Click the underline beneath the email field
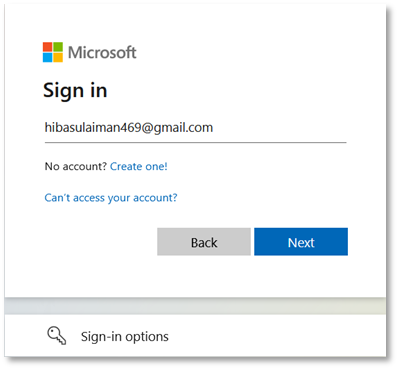This screenshot has height=369, width=398. (196, 142)
